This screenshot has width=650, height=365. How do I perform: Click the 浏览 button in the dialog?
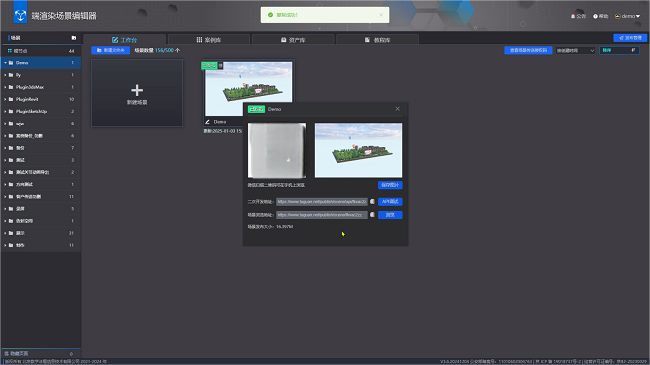tap(390, 215)
